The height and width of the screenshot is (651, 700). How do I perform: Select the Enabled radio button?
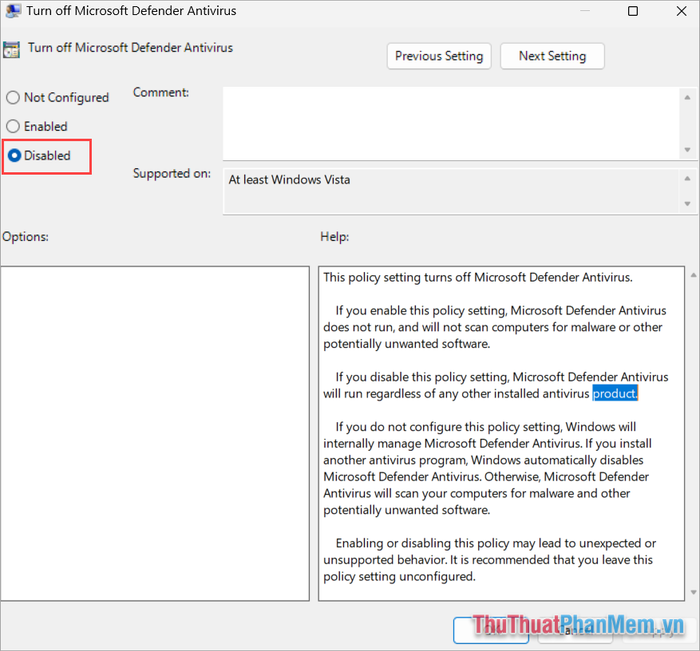pos(13,127)
